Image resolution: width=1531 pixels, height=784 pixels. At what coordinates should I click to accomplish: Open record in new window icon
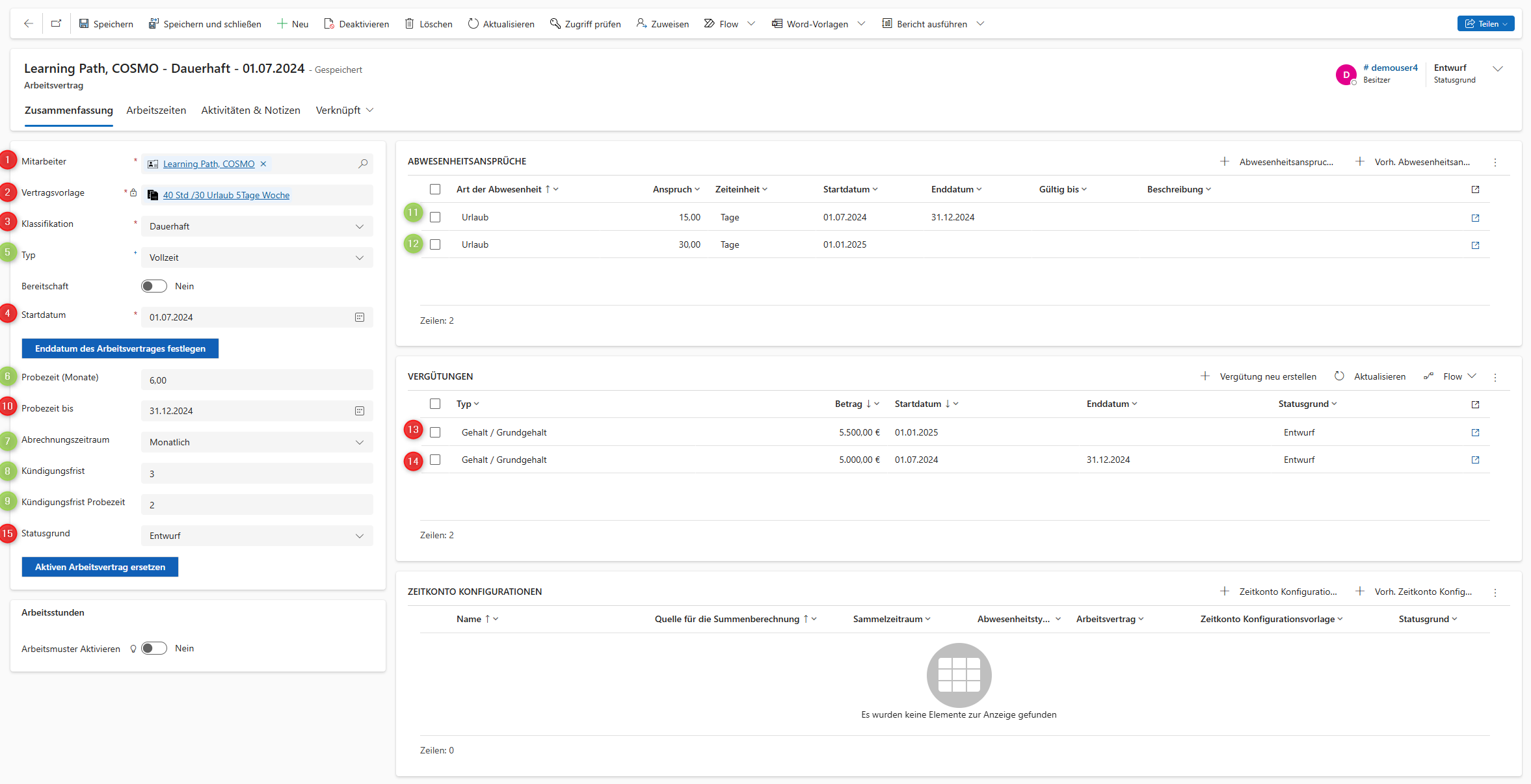pos(56,23)
